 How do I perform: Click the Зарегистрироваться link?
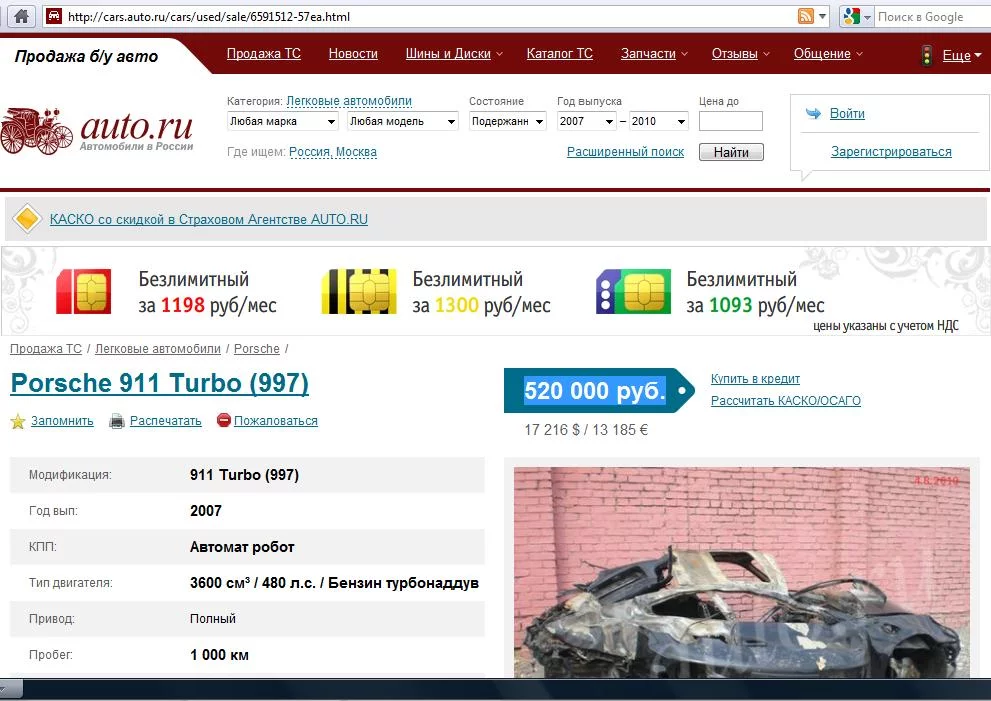[x=891, y=152]
